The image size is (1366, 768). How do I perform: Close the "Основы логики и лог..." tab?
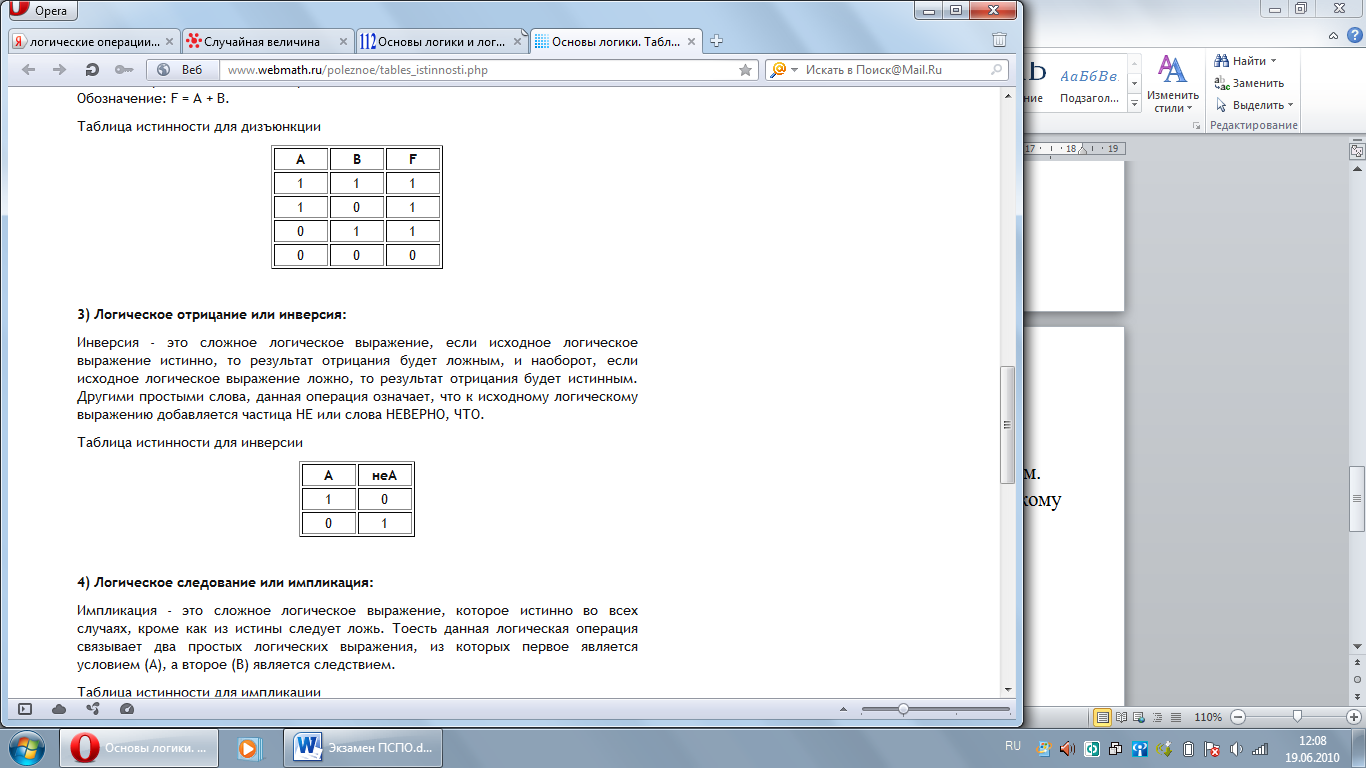tap(515, 42)
